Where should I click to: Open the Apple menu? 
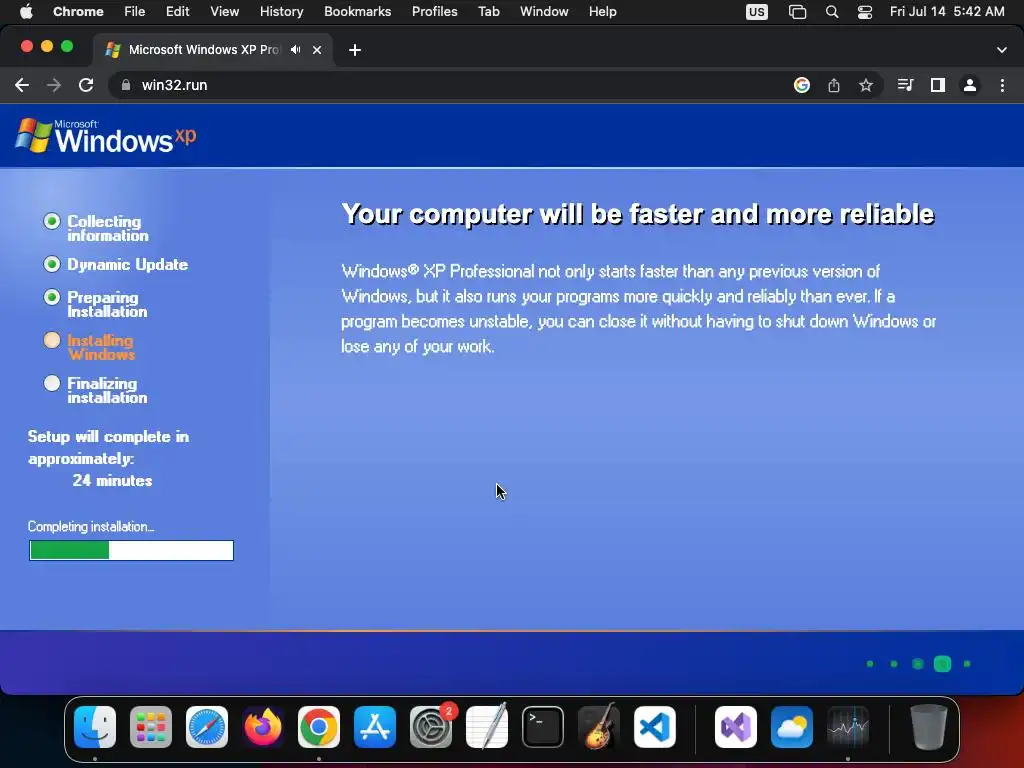26,12
